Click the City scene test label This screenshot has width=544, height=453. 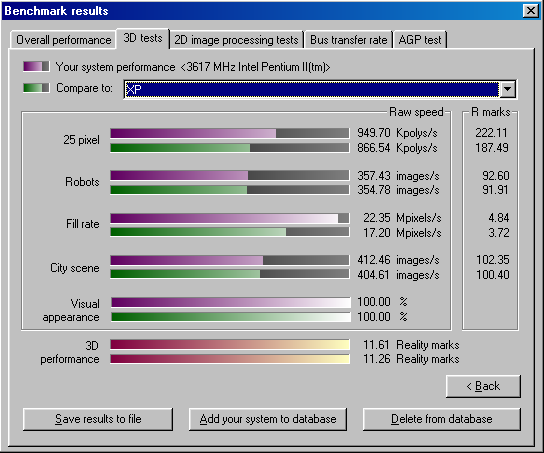[x=75, y=268]
